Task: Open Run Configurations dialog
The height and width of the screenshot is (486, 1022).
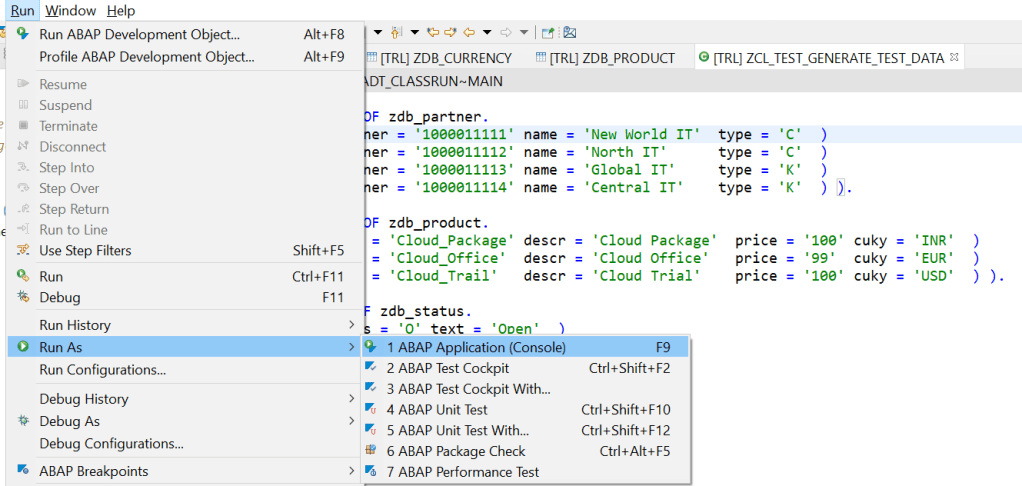Action: pyautogui.click(x=102, y=370)
